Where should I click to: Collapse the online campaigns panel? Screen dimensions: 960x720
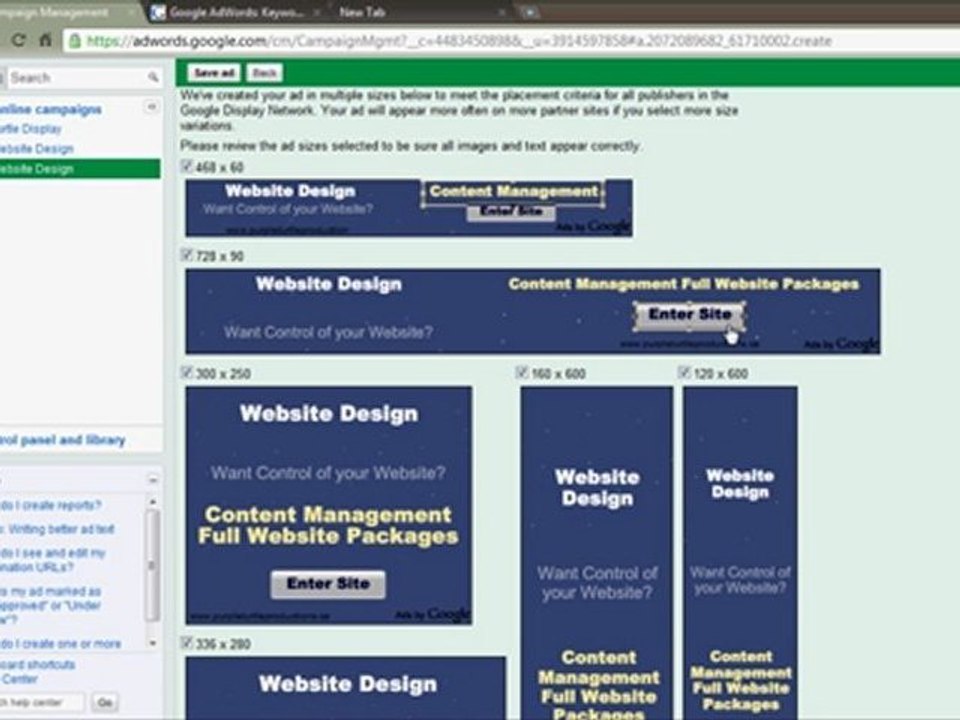151,107
